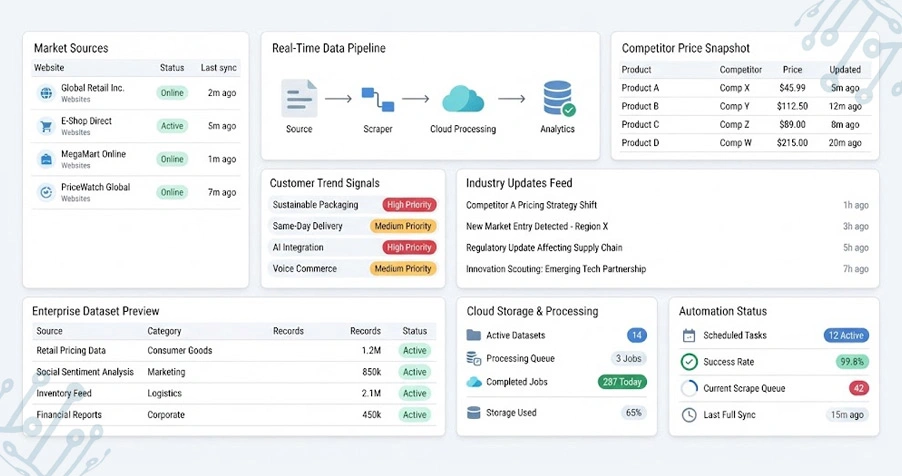Click the Online badge for MegaMart Online
The image size is (902, 476).
click(172, 159)
